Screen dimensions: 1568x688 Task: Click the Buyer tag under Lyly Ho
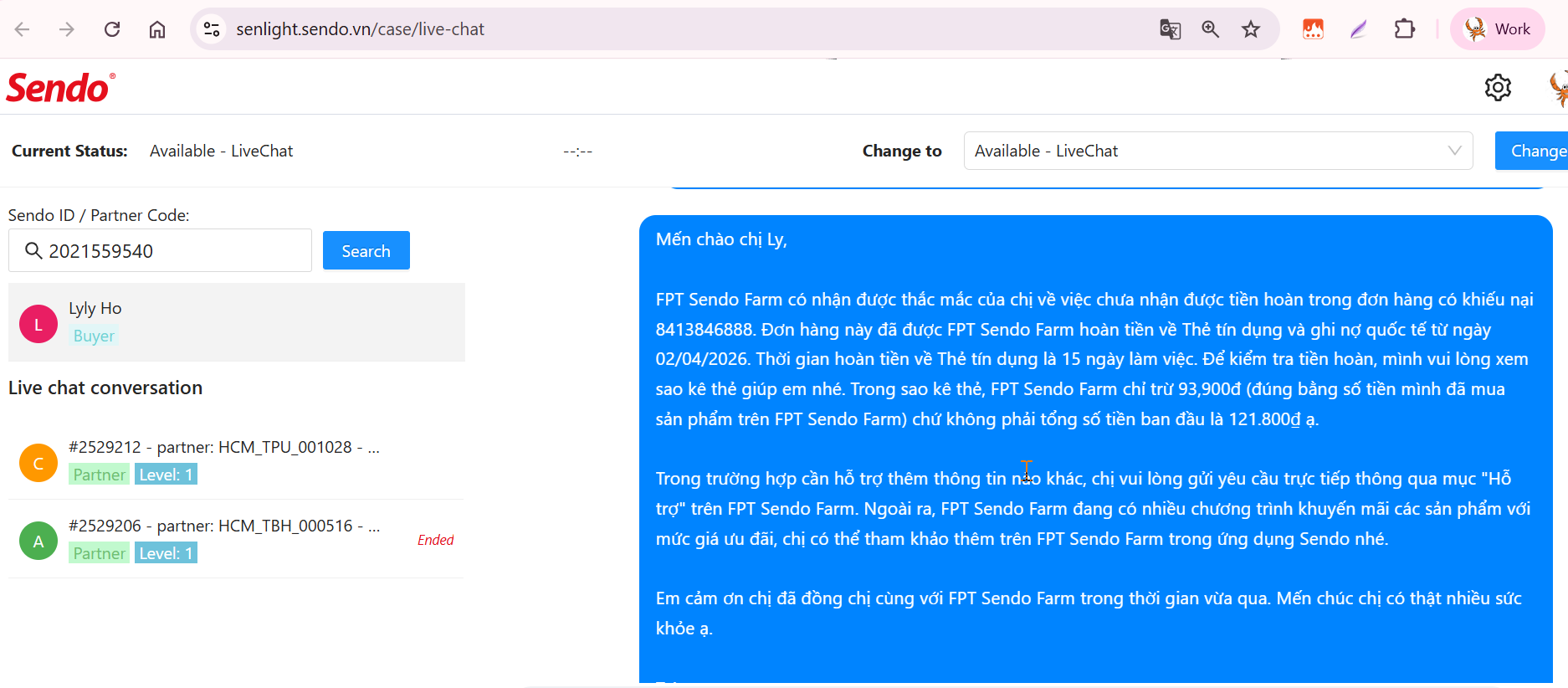pos(94,336)
